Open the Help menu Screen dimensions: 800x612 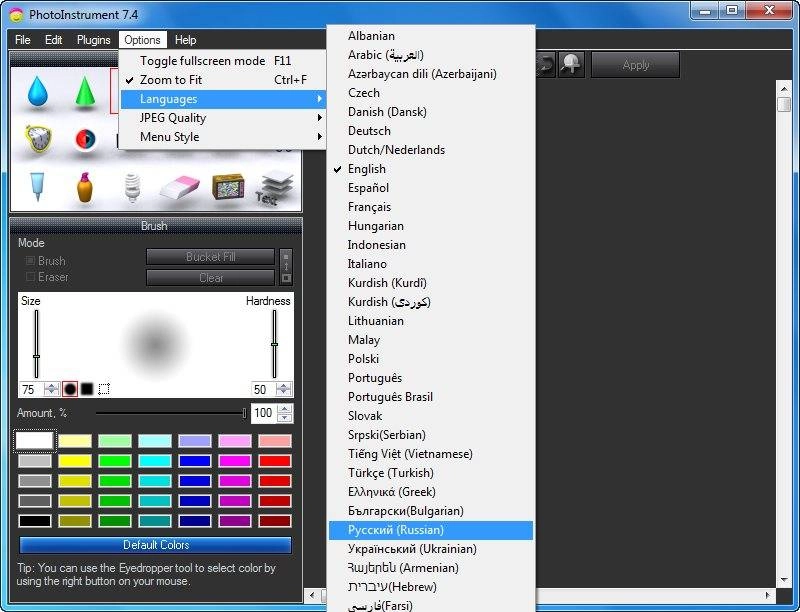coord(185,40)
